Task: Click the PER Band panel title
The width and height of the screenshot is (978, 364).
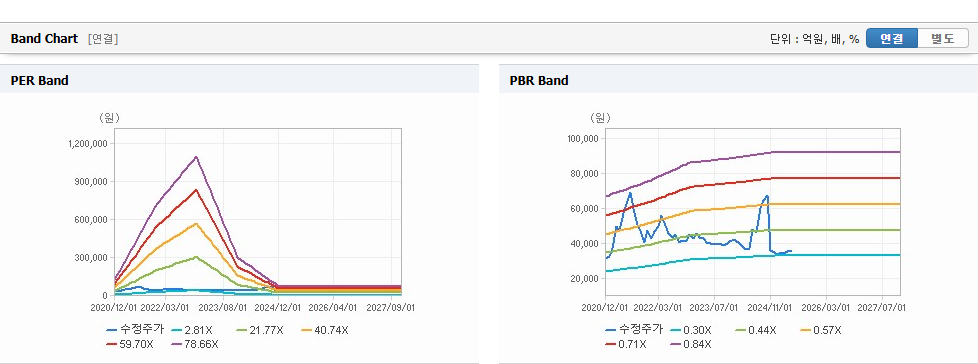Action: tap(39, 80)
